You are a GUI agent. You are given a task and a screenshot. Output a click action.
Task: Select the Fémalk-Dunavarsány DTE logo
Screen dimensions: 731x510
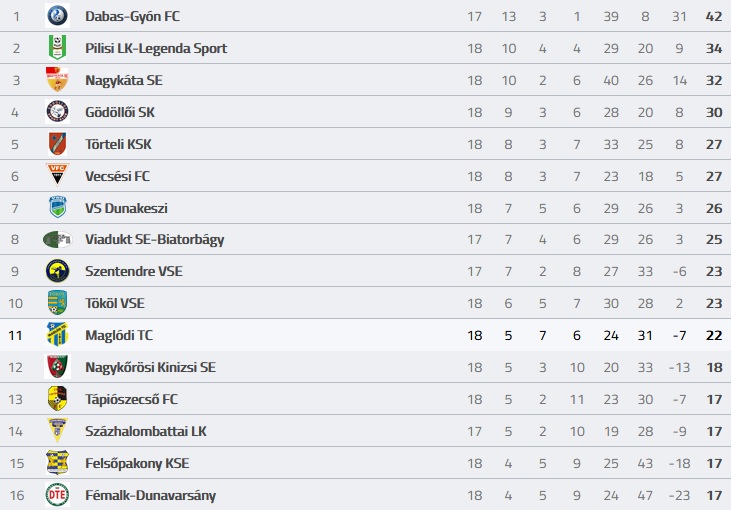[57, 495]
